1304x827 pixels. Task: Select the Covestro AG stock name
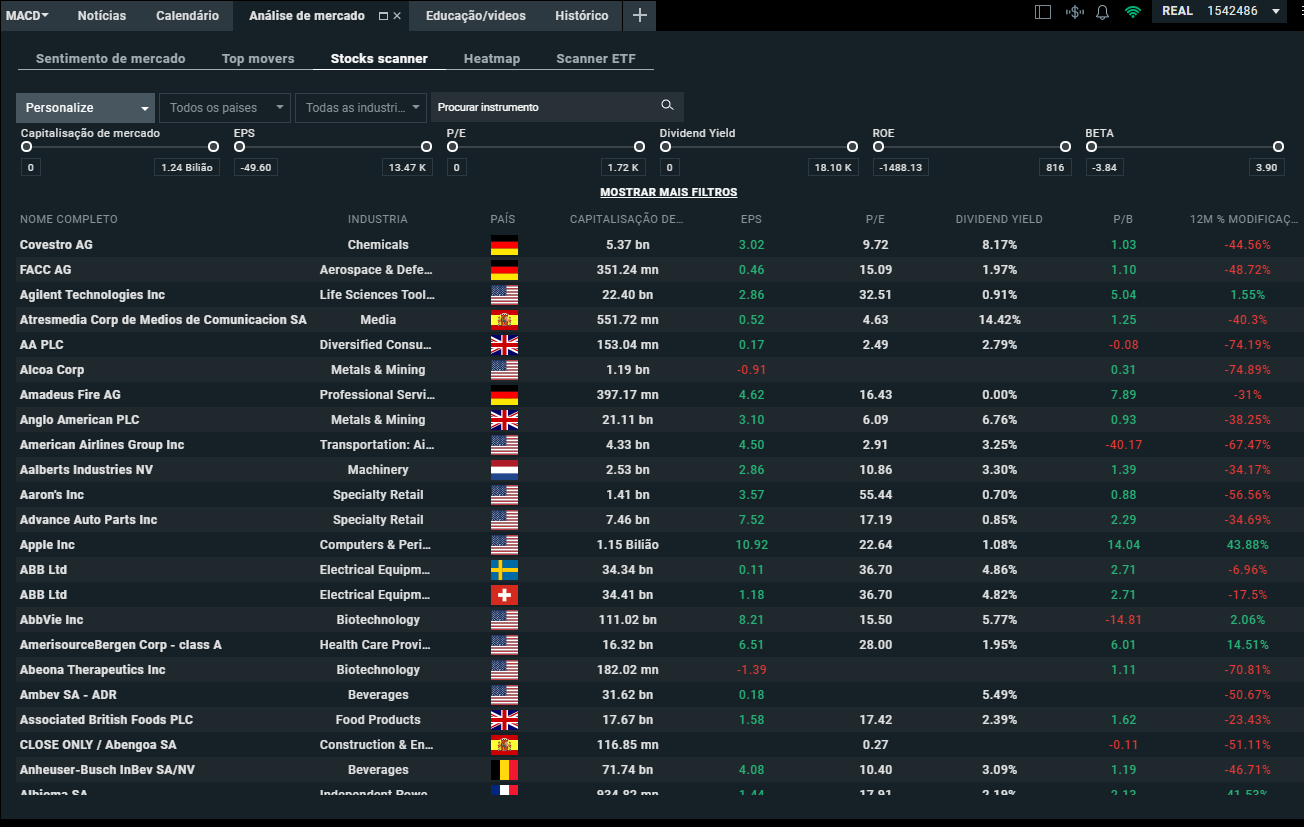(x=56, y=245)
